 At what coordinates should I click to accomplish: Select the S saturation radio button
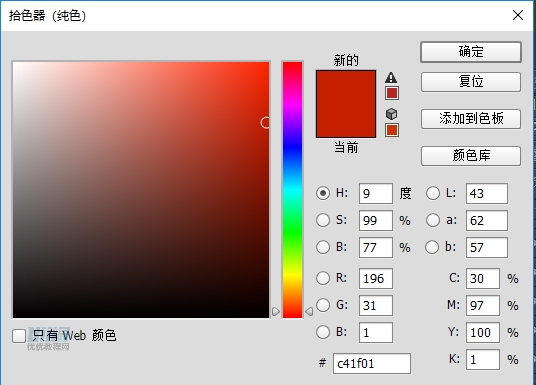[323, 220]
